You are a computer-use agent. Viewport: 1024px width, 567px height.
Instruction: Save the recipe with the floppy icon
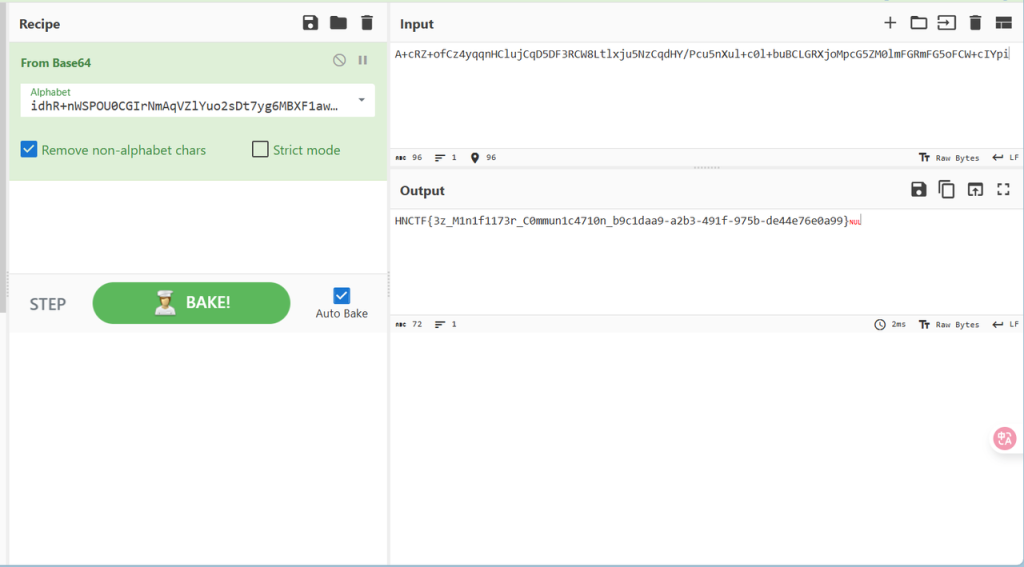click(x=310, y=24)
